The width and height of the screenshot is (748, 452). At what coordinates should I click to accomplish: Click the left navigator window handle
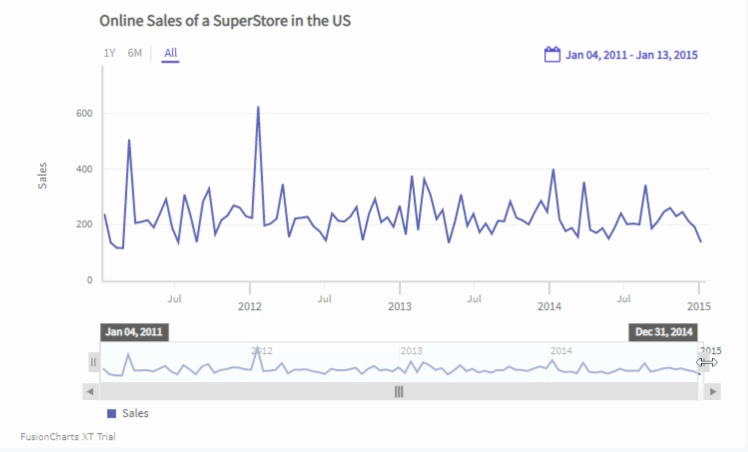pos(94,361)
